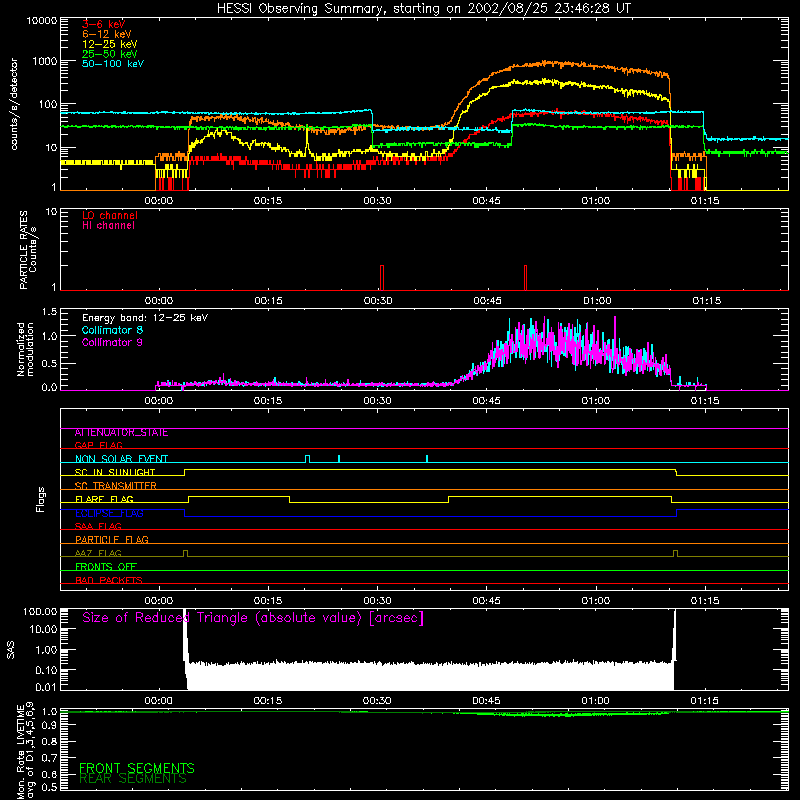Click the particle rate spike near 00:30
The width and height of the screenshot is (800, 800).
(382, 278)
